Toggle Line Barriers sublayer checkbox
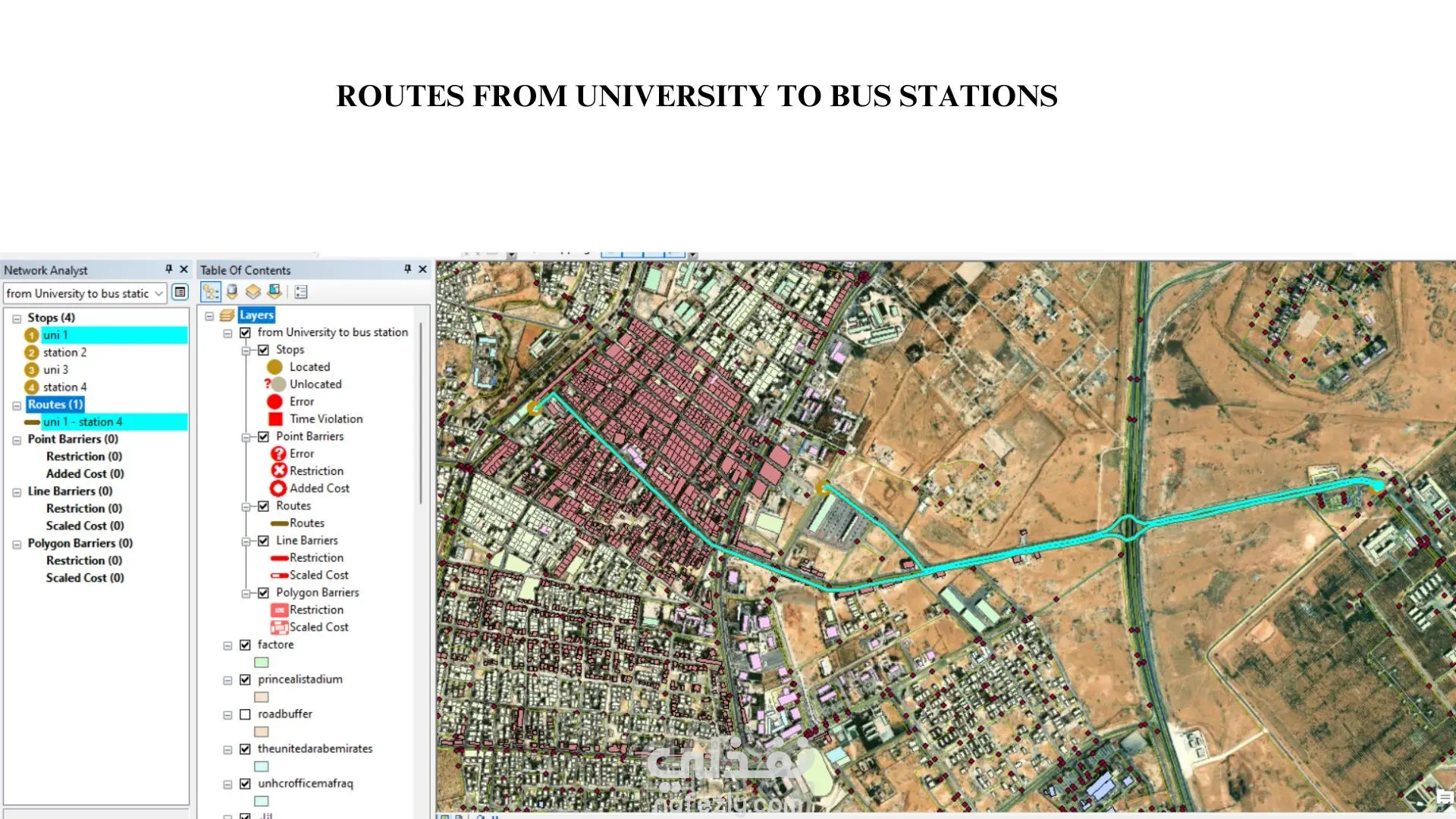1456x819 pixels. [263, 541]
